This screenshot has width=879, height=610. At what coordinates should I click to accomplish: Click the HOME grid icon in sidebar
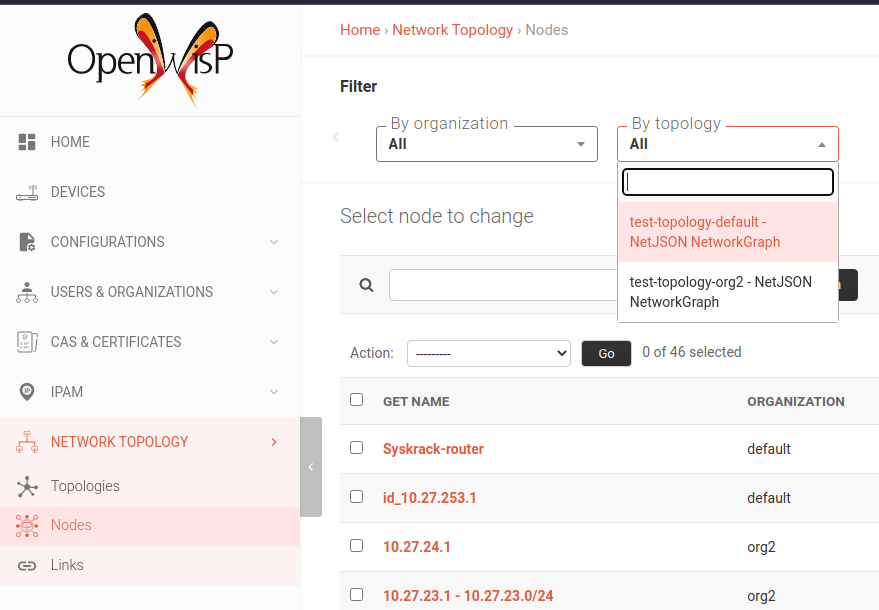[27, 141]
